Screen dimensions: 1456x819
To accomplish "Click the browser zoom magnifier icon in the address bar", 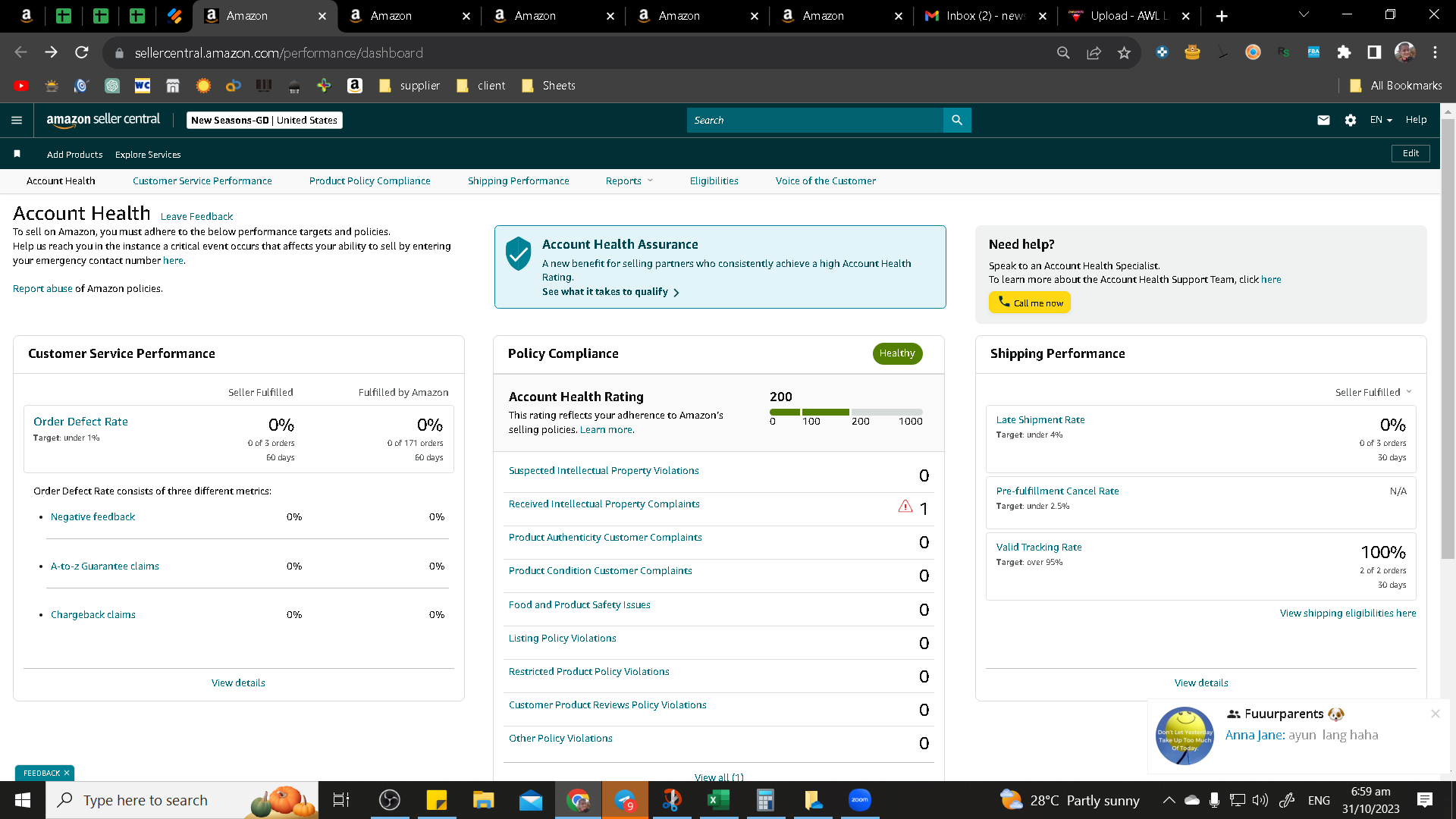I will point(1063,52).
